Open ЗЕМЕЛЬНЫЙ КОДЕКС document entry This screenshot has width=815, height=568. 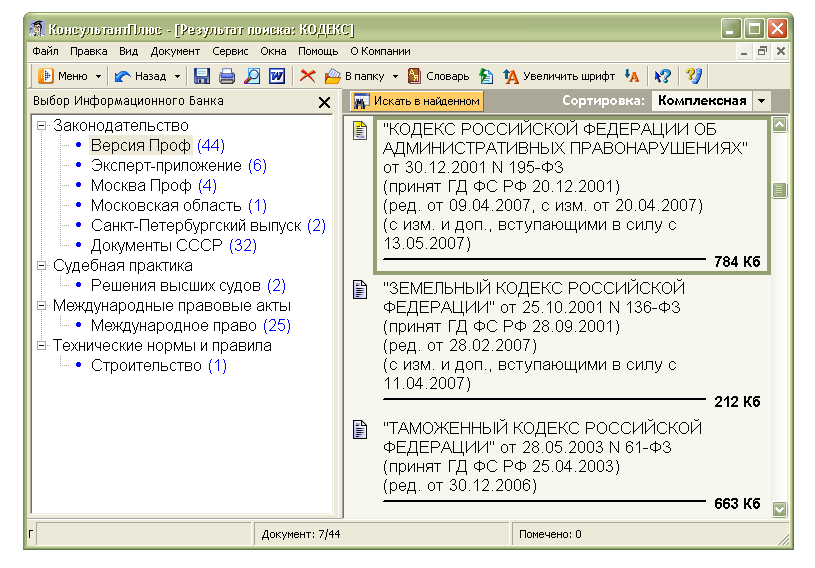pos(572,345)
